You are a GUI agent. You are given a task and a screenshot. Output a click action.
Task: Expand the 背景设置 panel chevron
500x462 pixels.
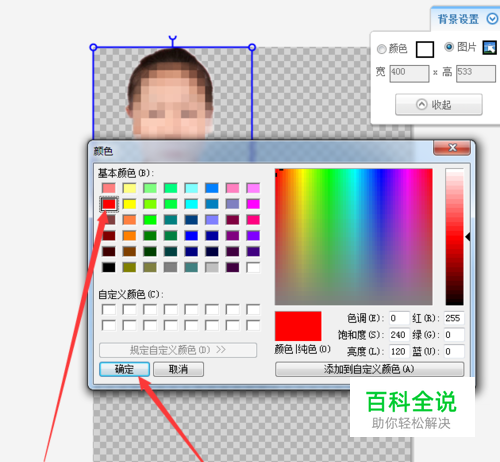click(492, 19)
